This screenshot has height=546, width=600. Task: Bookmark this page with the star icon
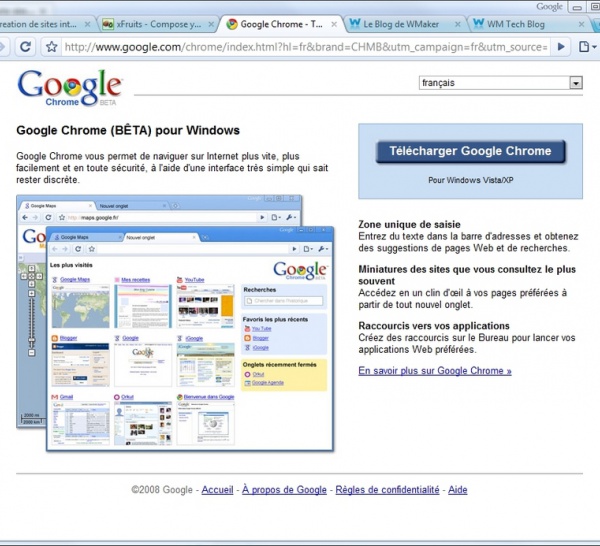click(x=52, y=47)
